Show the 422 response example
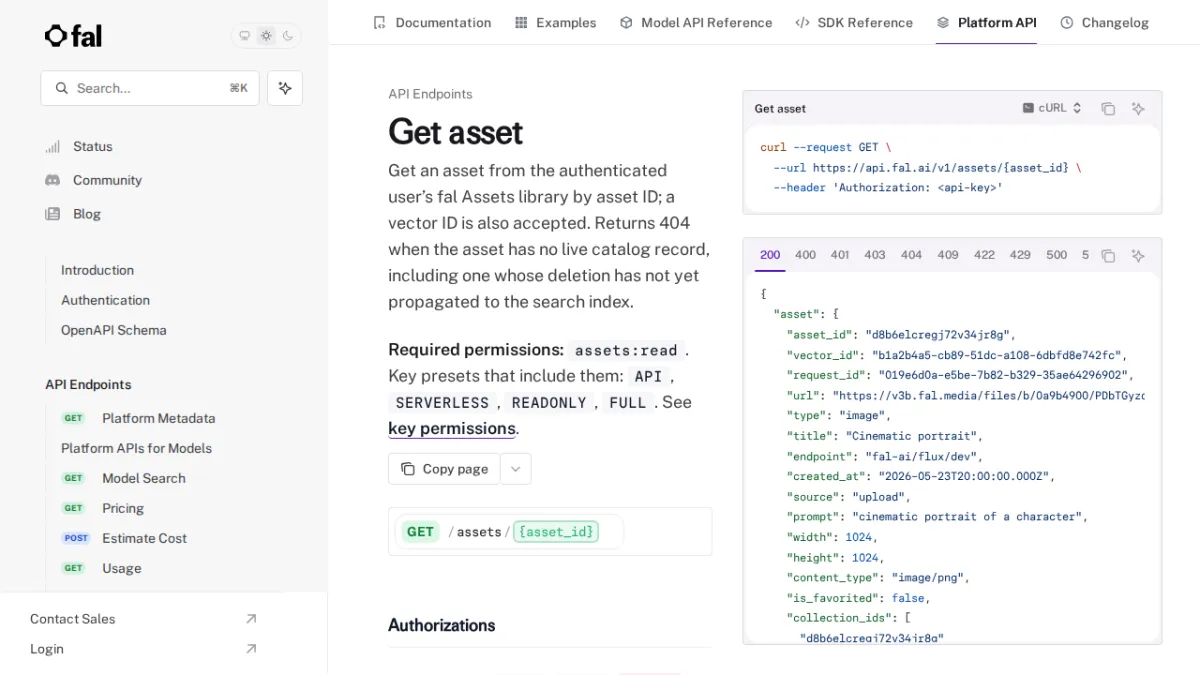 click(984, 255)
